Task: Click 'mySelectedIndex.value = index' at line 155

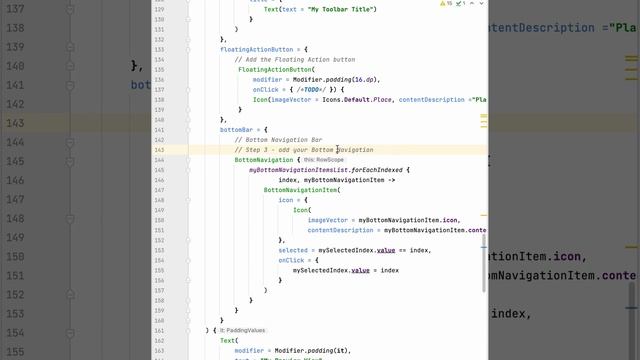Action: click(346, 271)
